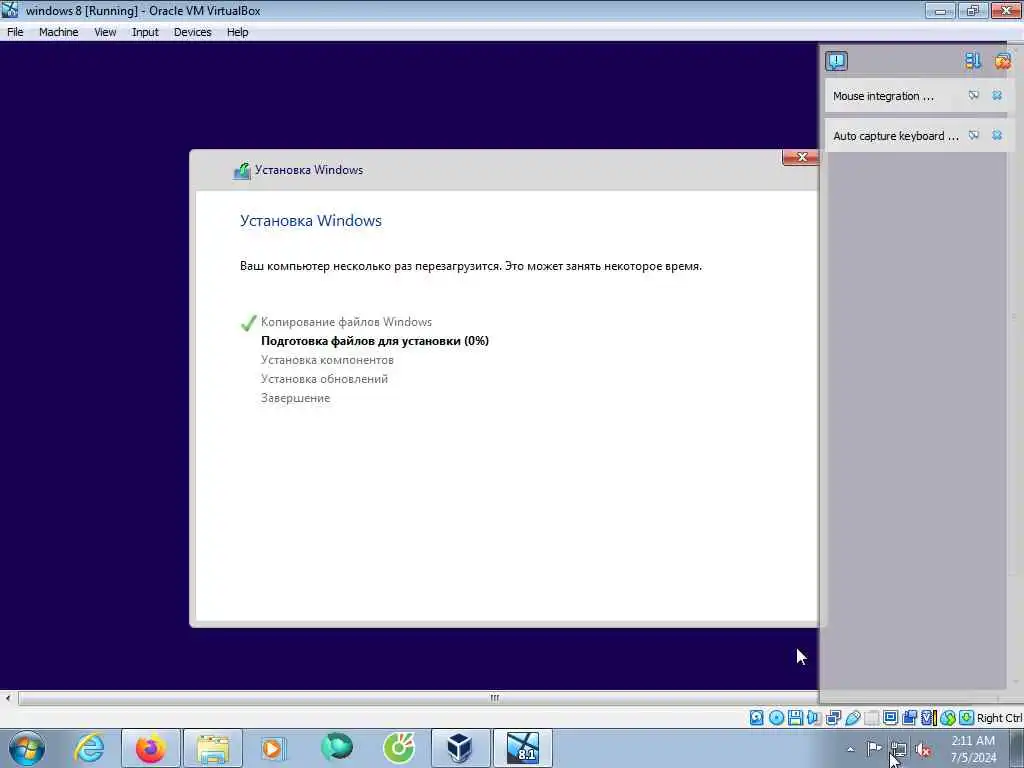Open the media player taskbar icon

[274, 748]
